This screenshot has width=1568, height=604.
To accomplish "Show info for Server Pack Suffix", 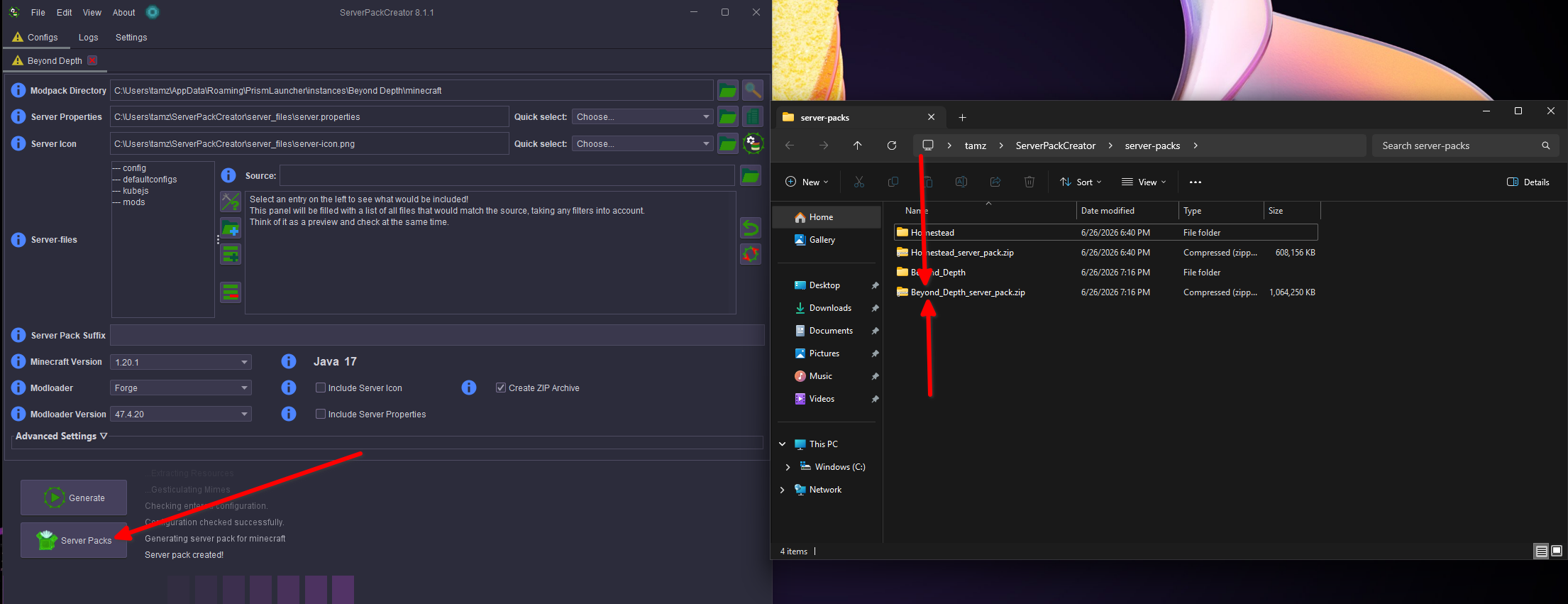I will point(18,335).
